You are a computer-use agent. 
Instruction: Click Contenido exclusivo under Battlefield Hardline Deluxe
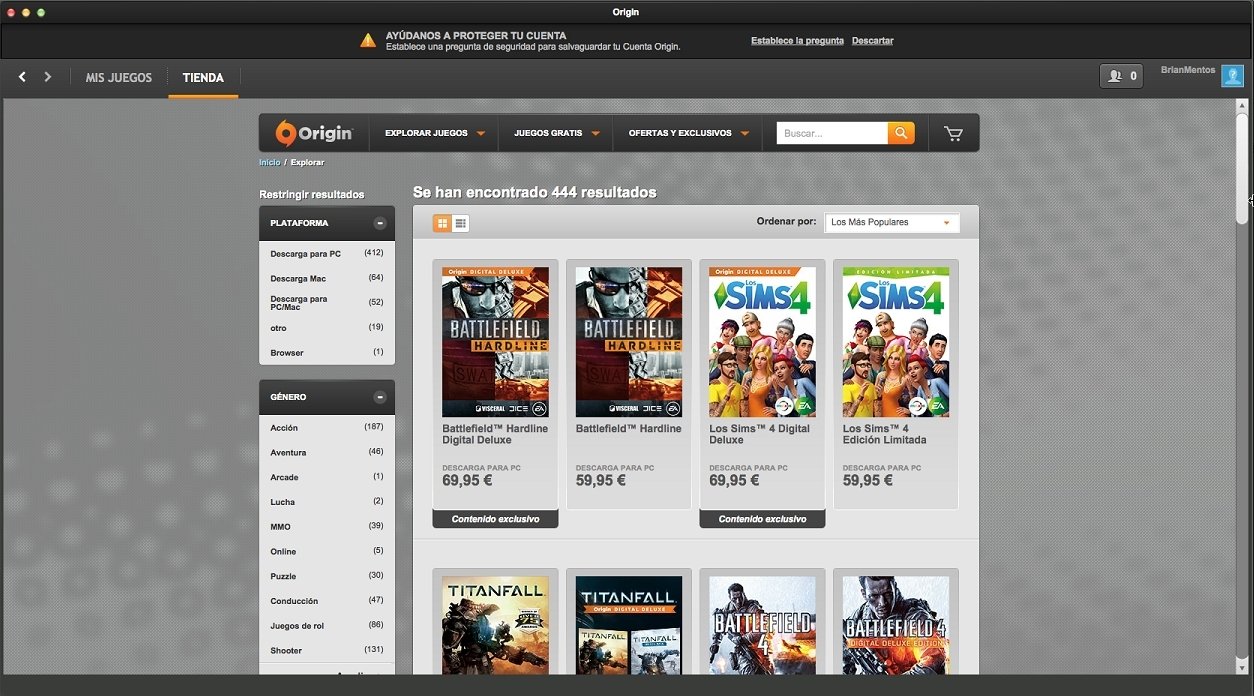point(495,519)
